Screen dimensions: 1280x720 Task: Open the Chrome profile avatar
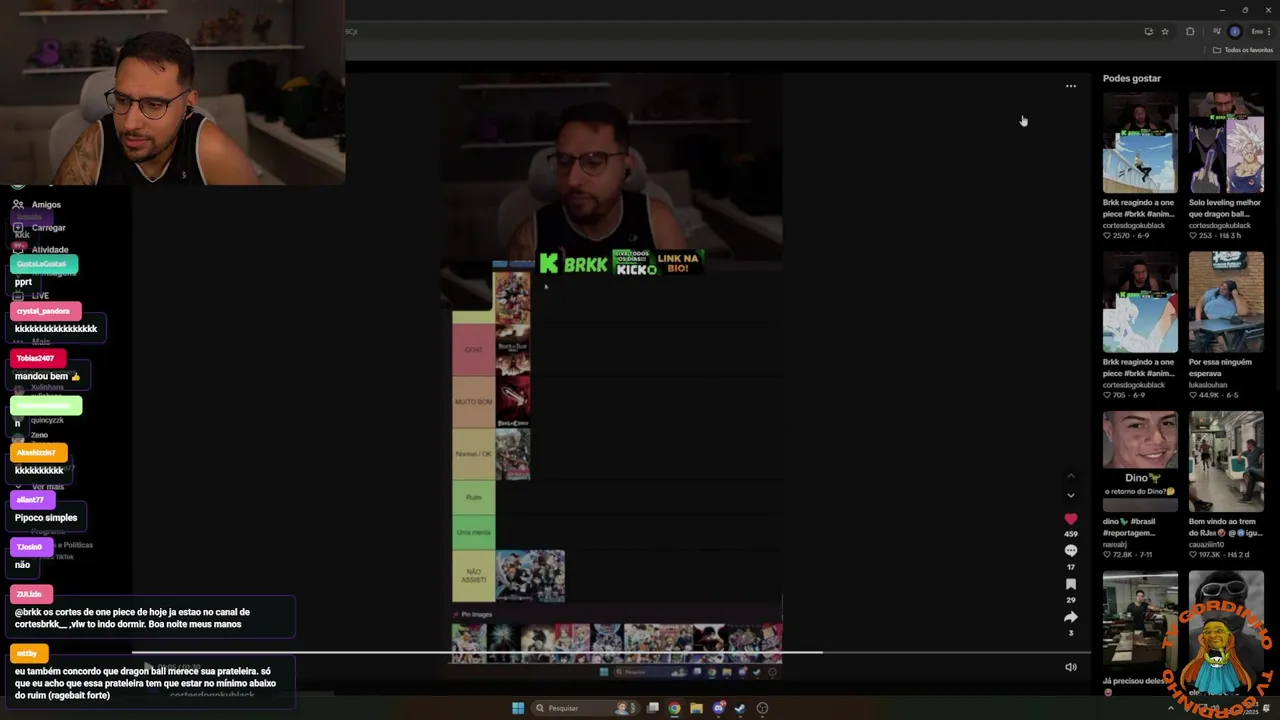[x=1235, y=31]
